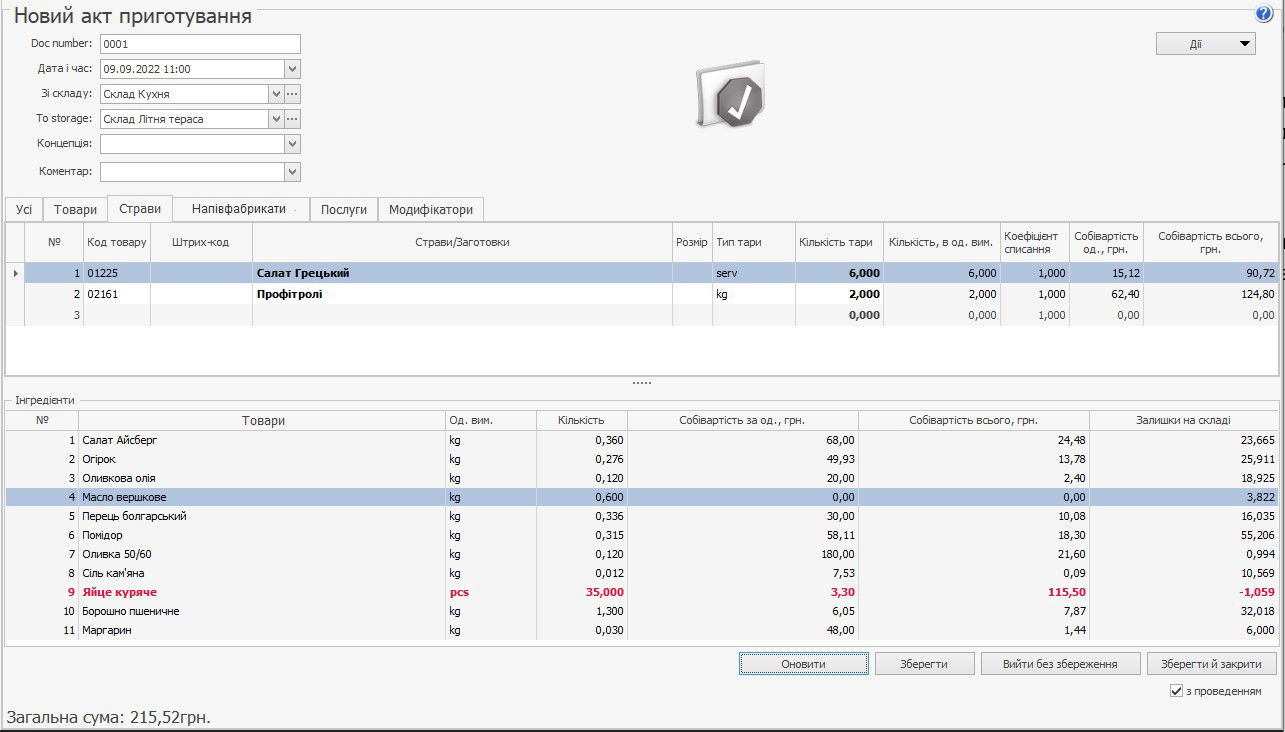
Task: Toggle the 'з проведенням' checkbox
Action: [1176, 691]
